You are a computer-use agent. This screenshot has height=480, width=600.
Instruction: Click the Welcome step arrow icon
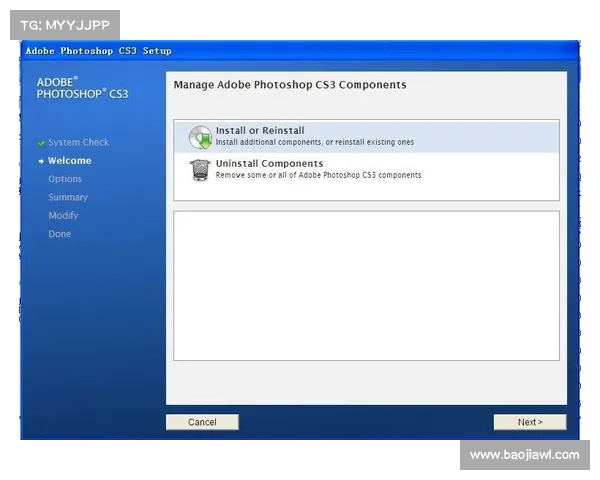[41, 161]
